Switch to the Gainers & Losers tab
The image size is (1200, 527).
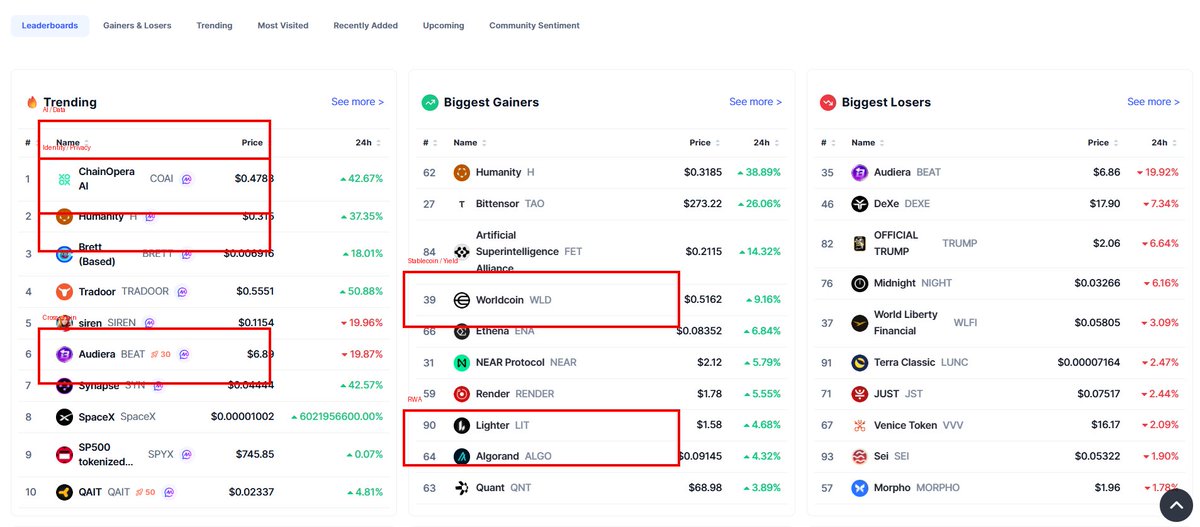tap(137, 25)
